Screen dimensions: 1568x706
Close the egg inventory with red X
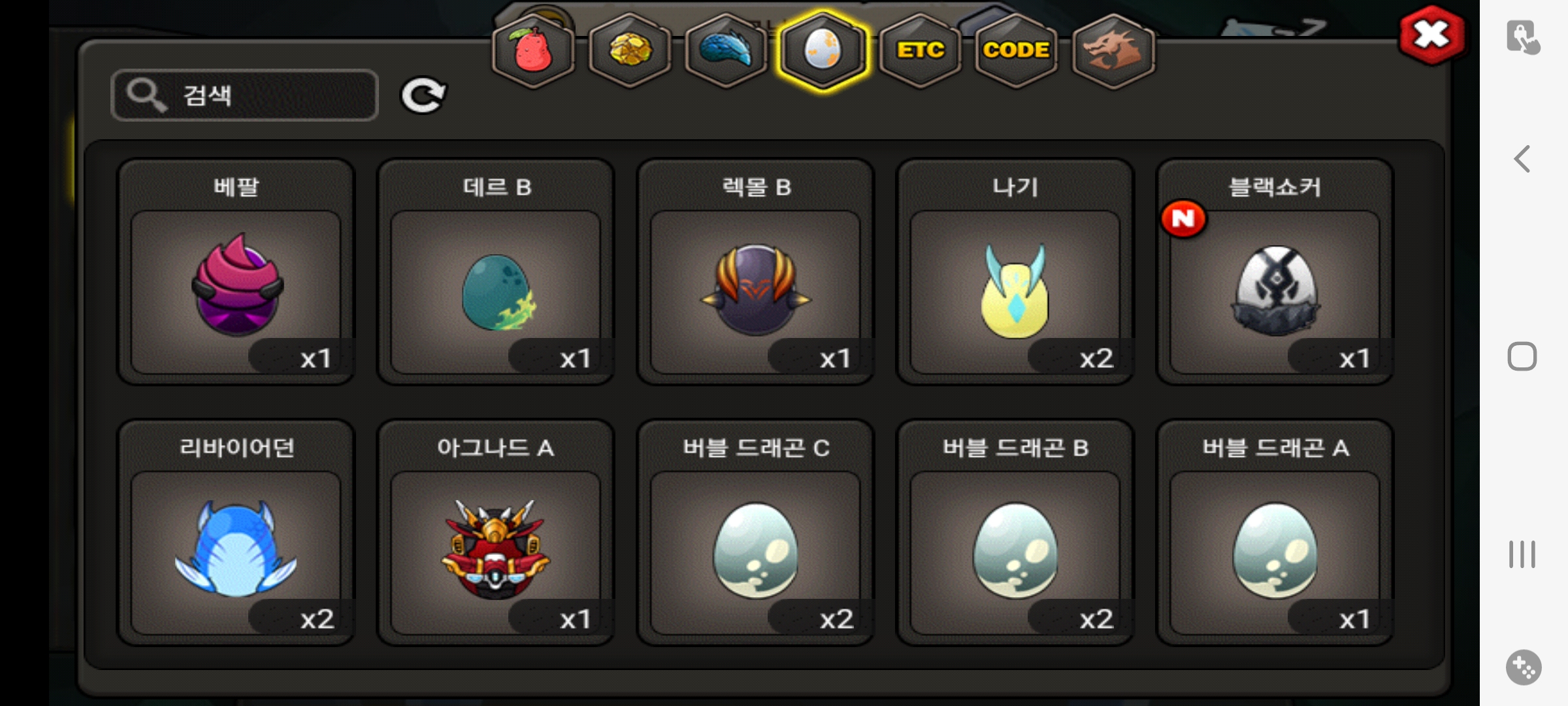click(x=1431, y=35)
